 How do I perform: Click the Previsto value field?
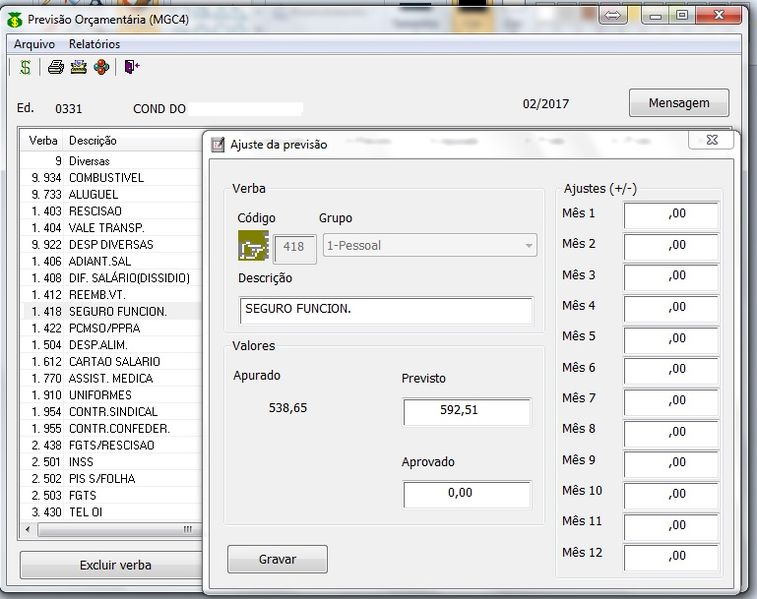click(467, 411)
